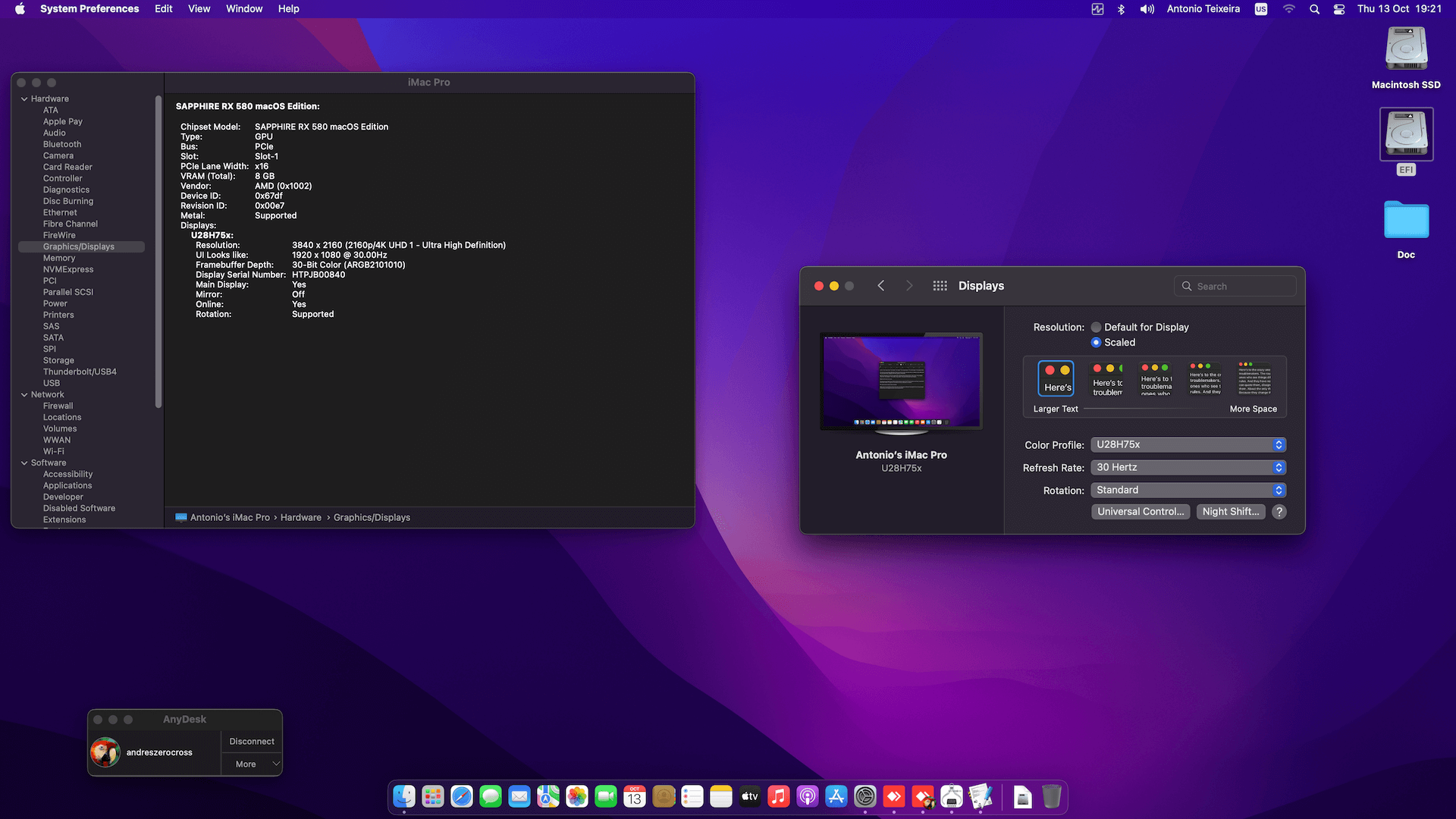Open Notes app in the Dock
Screen dimensions: 1456x819
pos(721,796)
